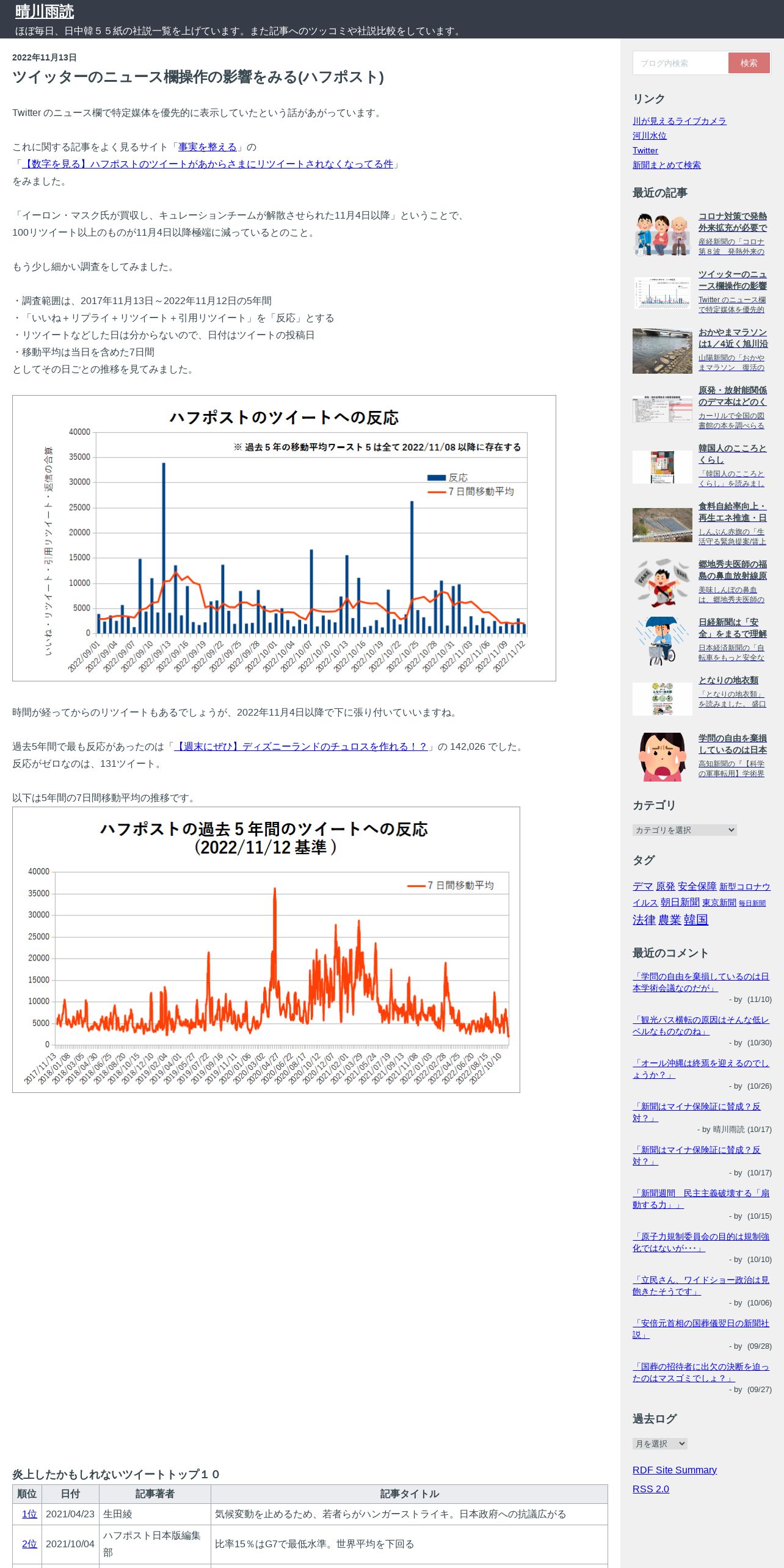This screenshot has height=1568, width=784.
Task: Open recent post 日経新聞は「安全」をまるで理解
Action: click(x=732, y=628)
